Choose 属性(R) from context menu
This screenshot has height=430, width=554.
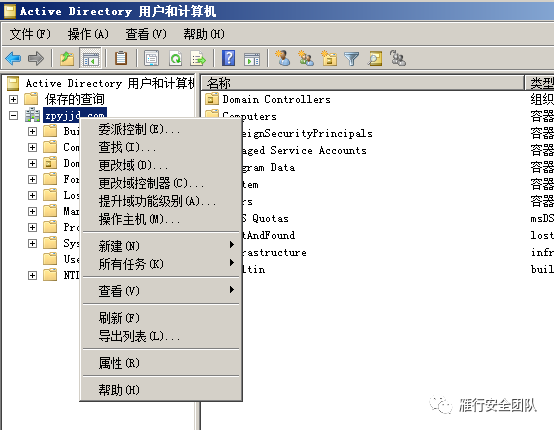click(x=161, y=363)
